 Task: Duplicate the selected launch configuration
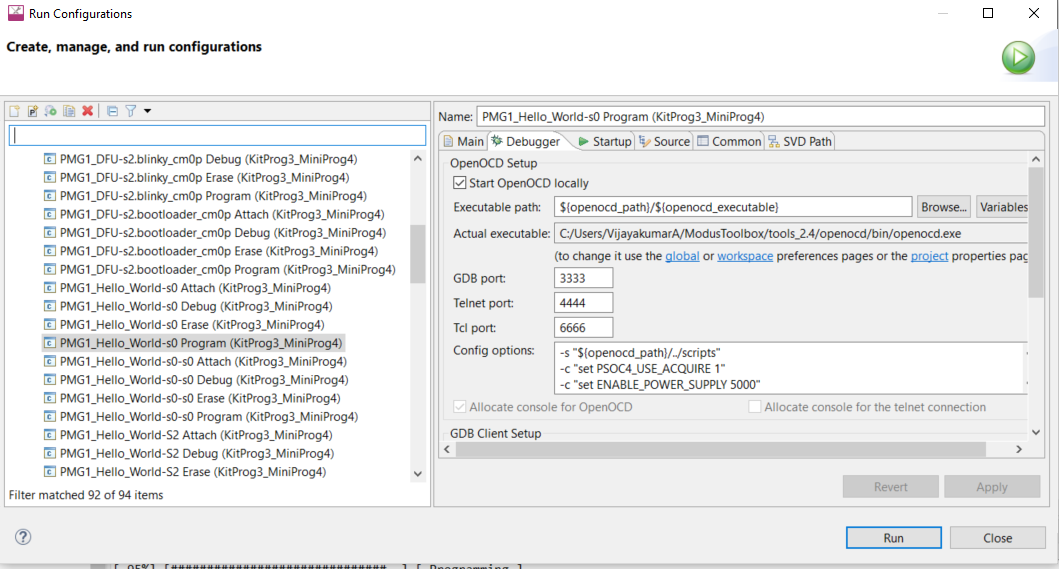pyautogui.click(x=69, y=111)
